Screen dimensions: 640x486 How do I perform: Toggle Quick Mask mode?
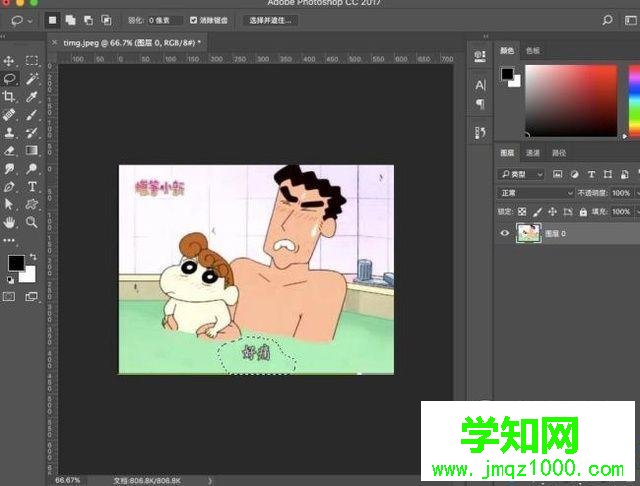[9, 297]
